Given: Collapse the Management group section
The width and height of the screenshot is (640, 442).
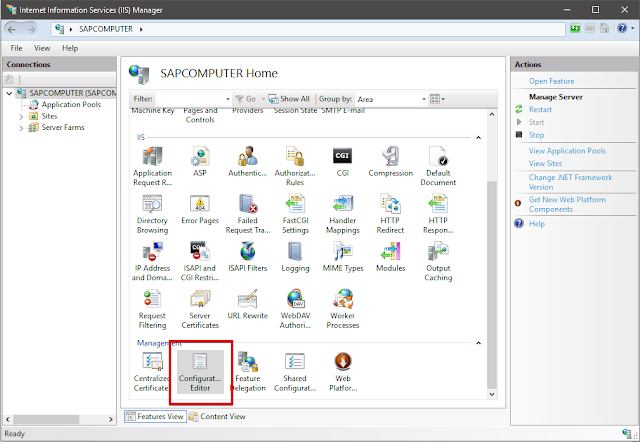Looking at the screenshot, I should (478, 343).
